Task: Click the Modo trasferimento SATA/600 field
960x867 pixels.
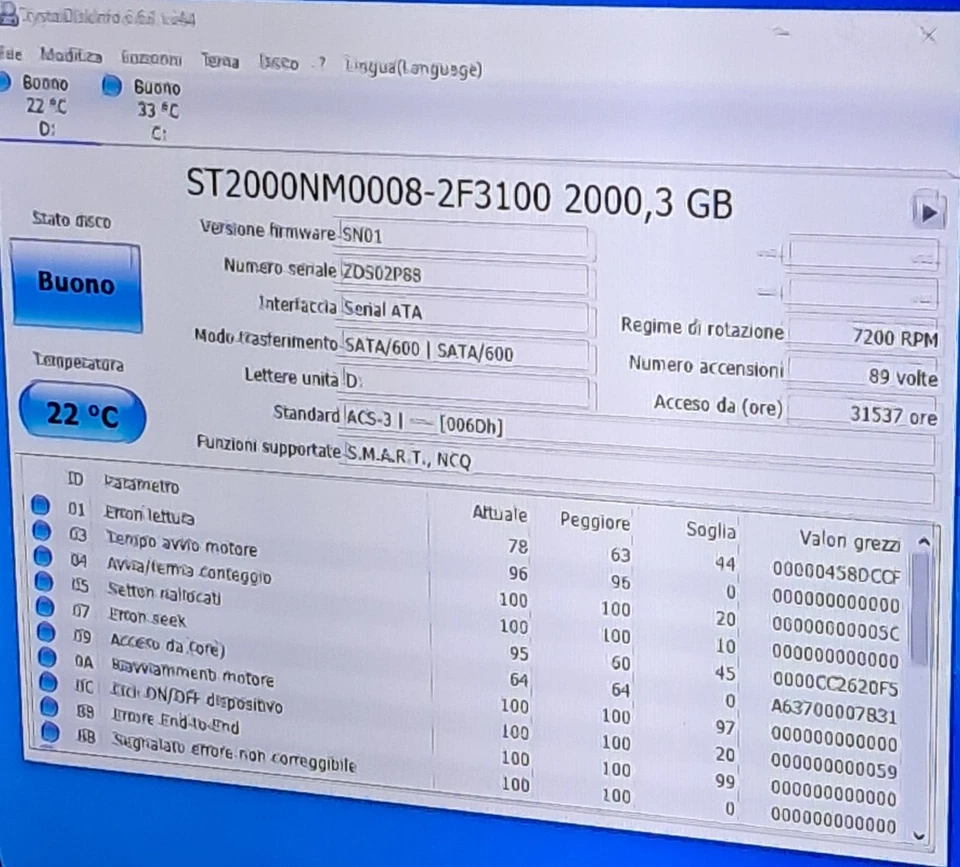Action: coord(464,351)
